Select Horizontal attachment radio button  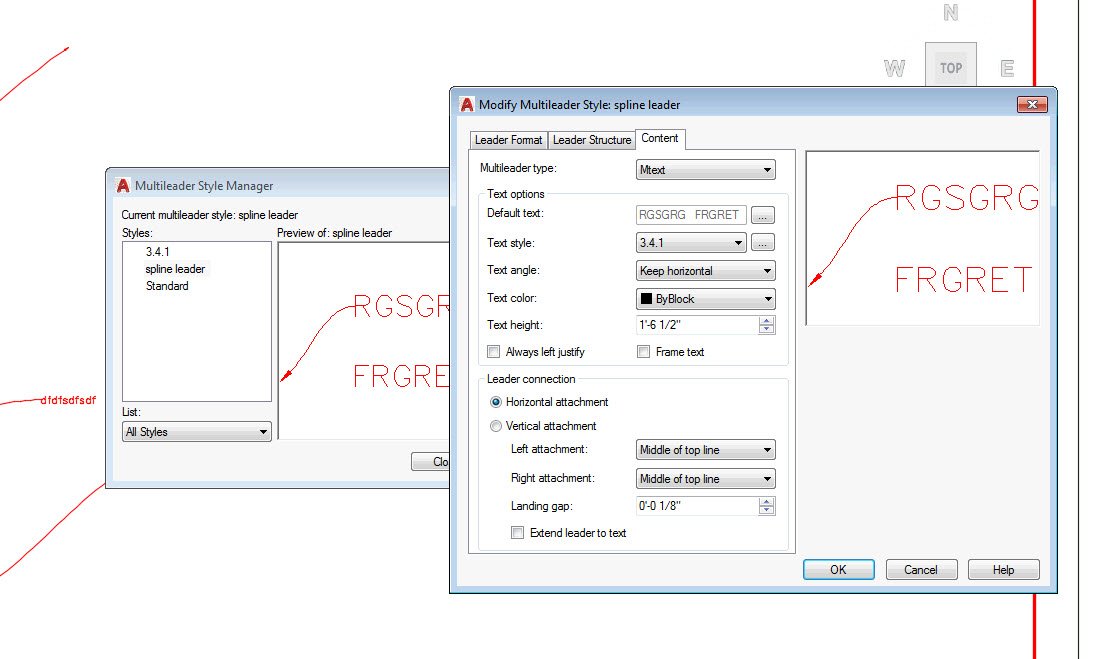[x=496, y=402]
